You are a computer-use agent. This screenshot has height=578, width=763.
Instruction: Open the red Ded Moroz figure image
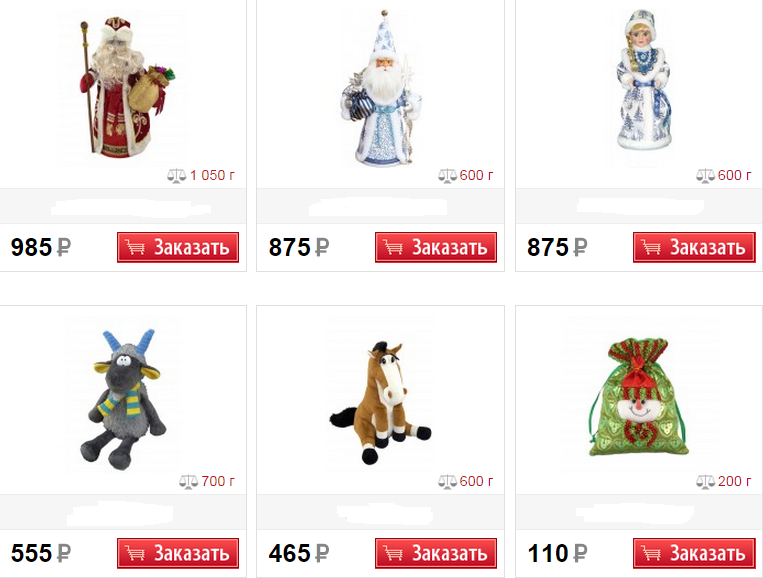point(125,87)
